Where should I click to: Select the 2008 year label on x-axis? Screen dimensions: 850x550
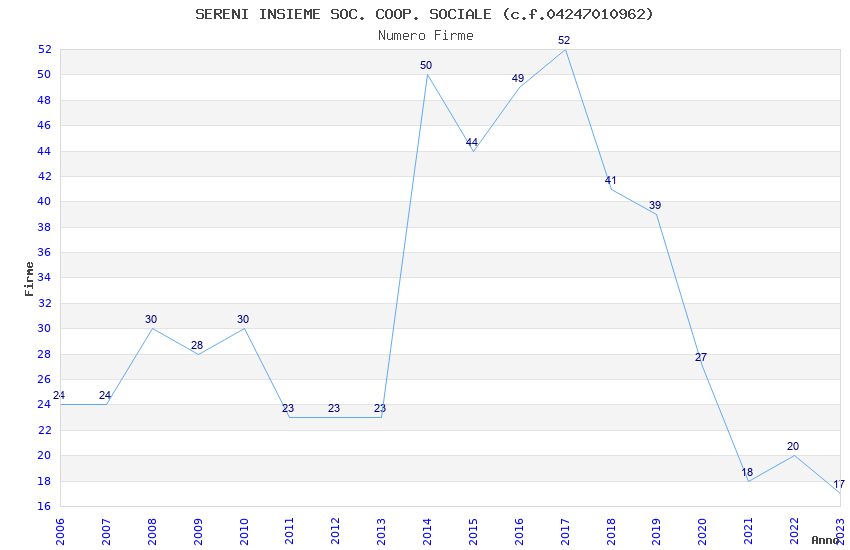(152, 531)
